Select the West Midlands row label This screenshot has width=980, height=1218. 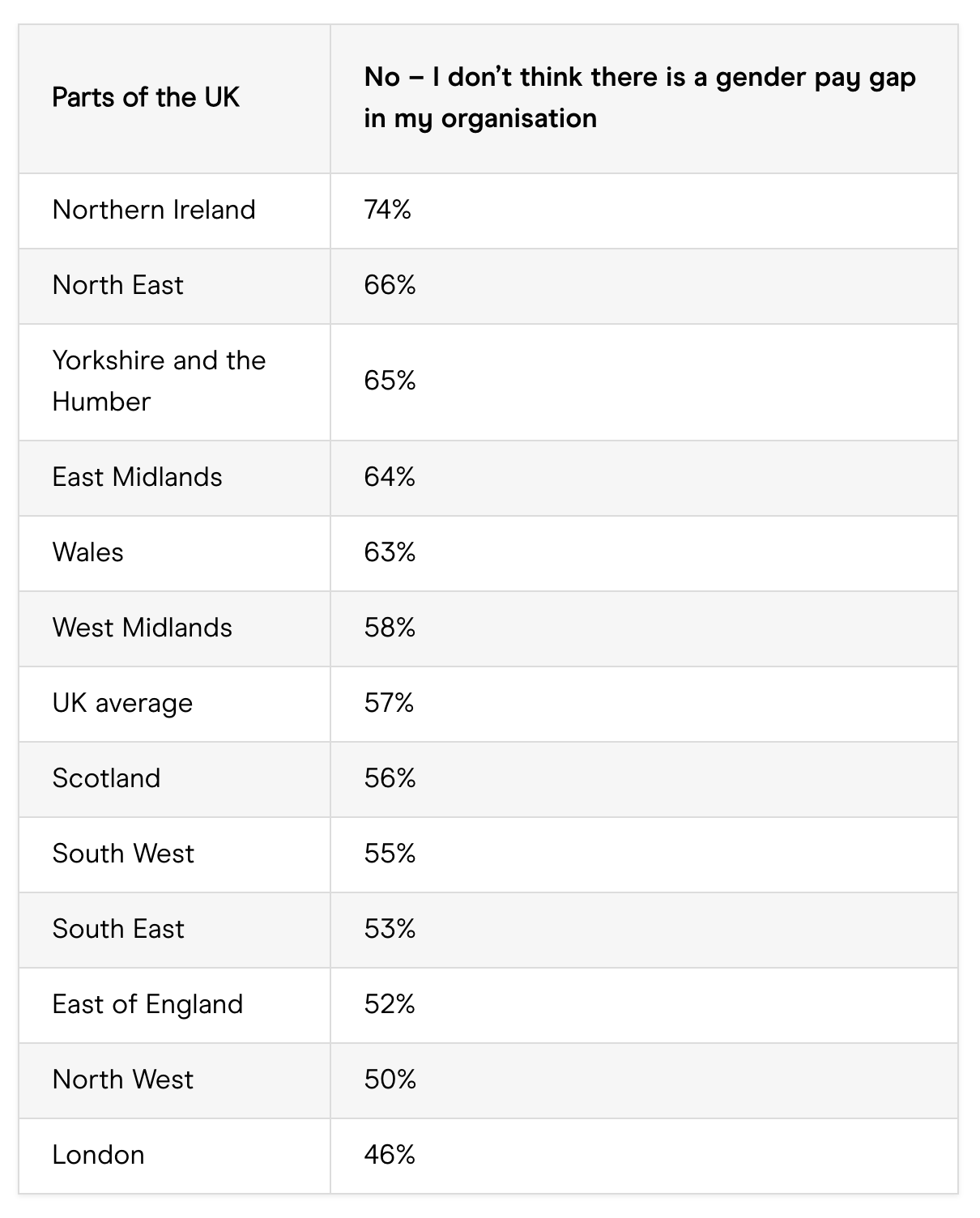(x=142, y=628)
